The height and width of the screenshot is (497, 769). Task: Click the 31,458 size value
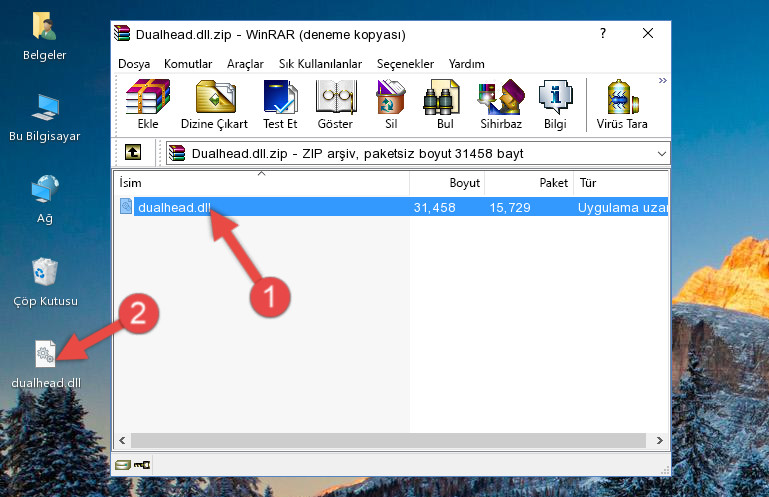(x=434, y=208)
